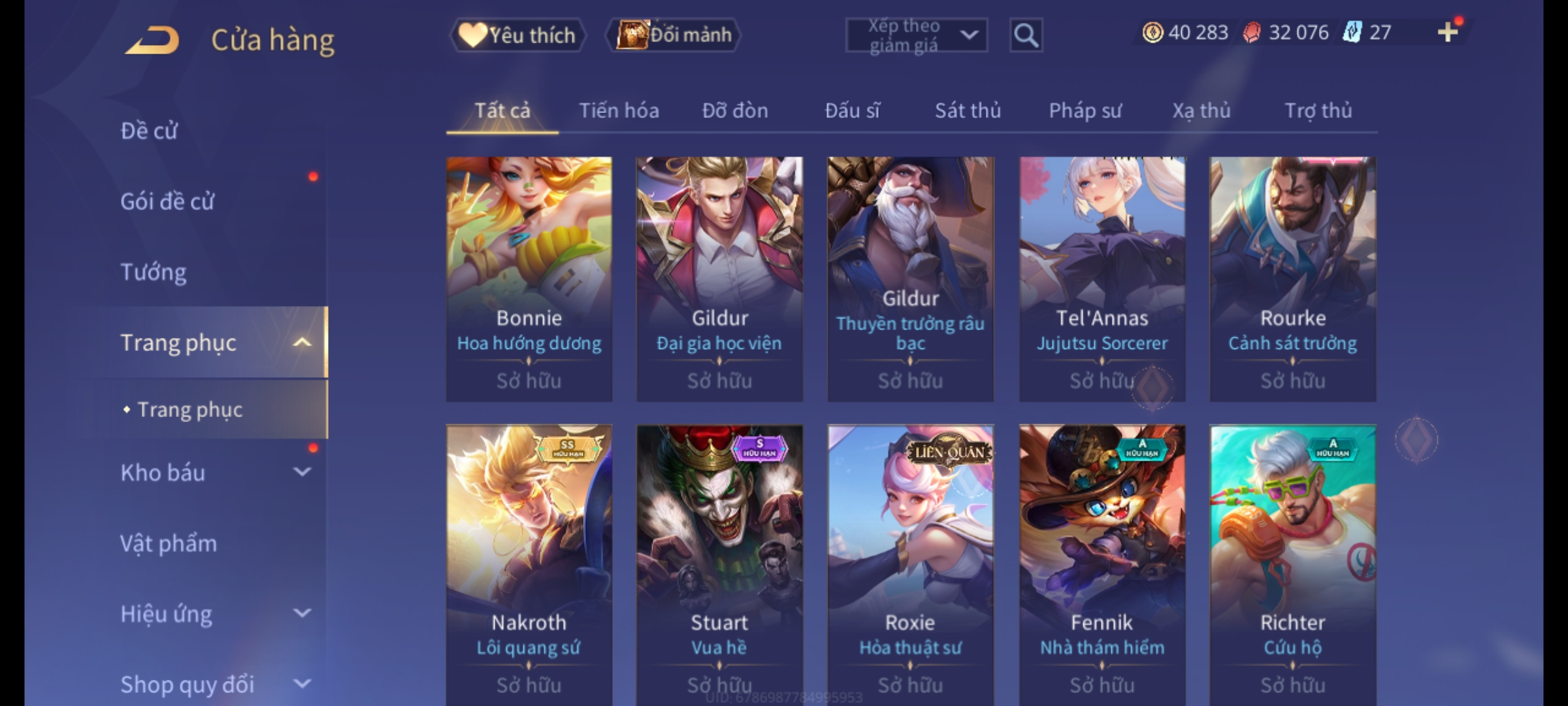Expand the Shop quy đổi section
The image size is (1568, 706).
pos(302,684)
